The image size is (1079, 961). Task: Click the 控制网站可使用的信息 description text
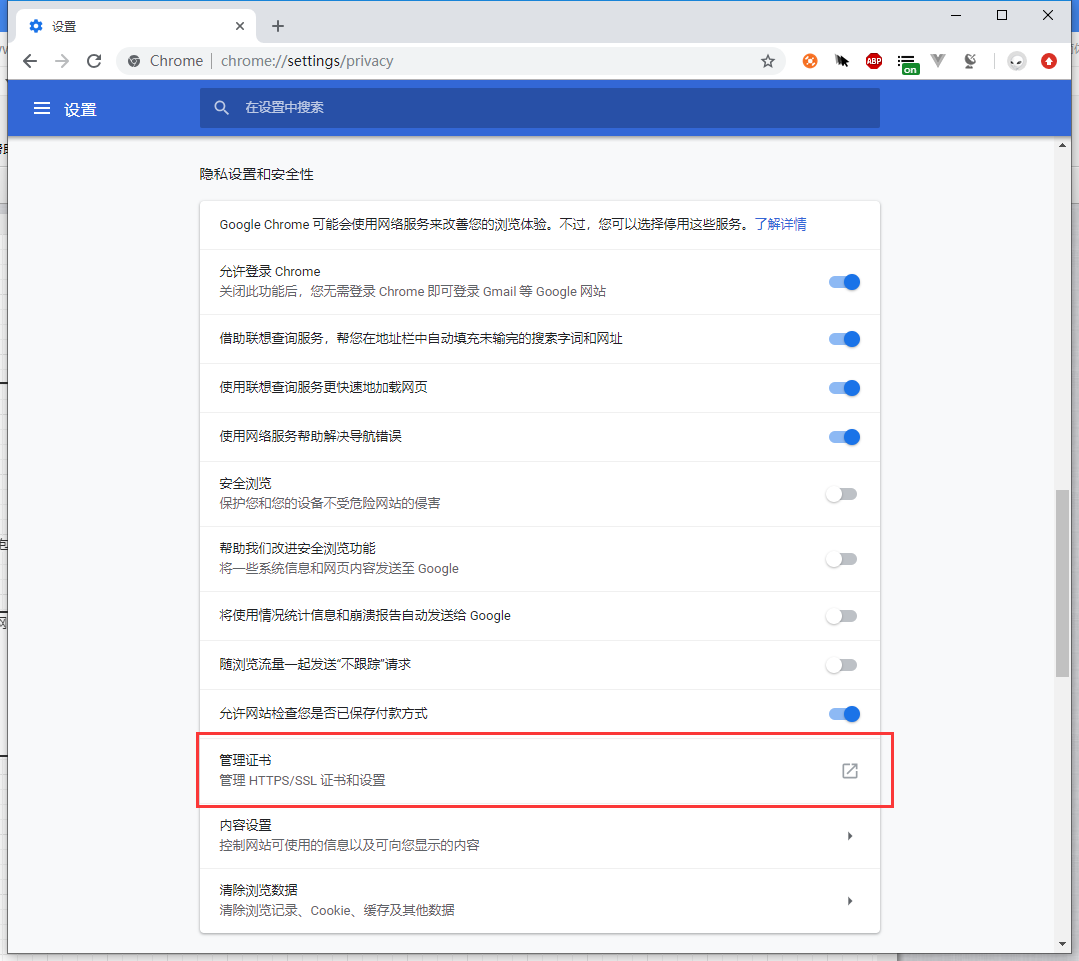coord(349,845)
